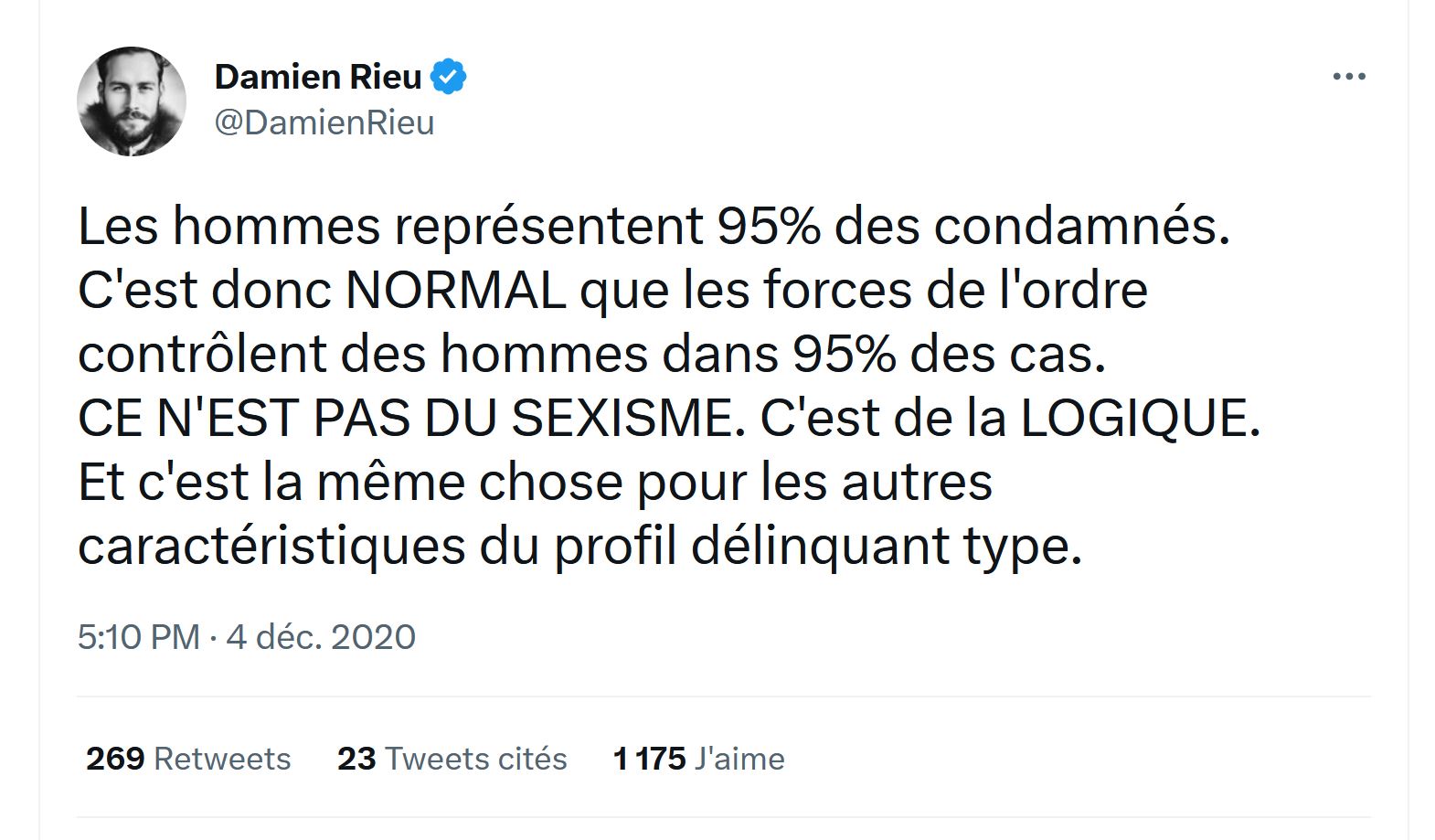Open Damien Rieu's profile picture
The height and width of the screenshot is (840, 1435).
(x=132, y=101)
